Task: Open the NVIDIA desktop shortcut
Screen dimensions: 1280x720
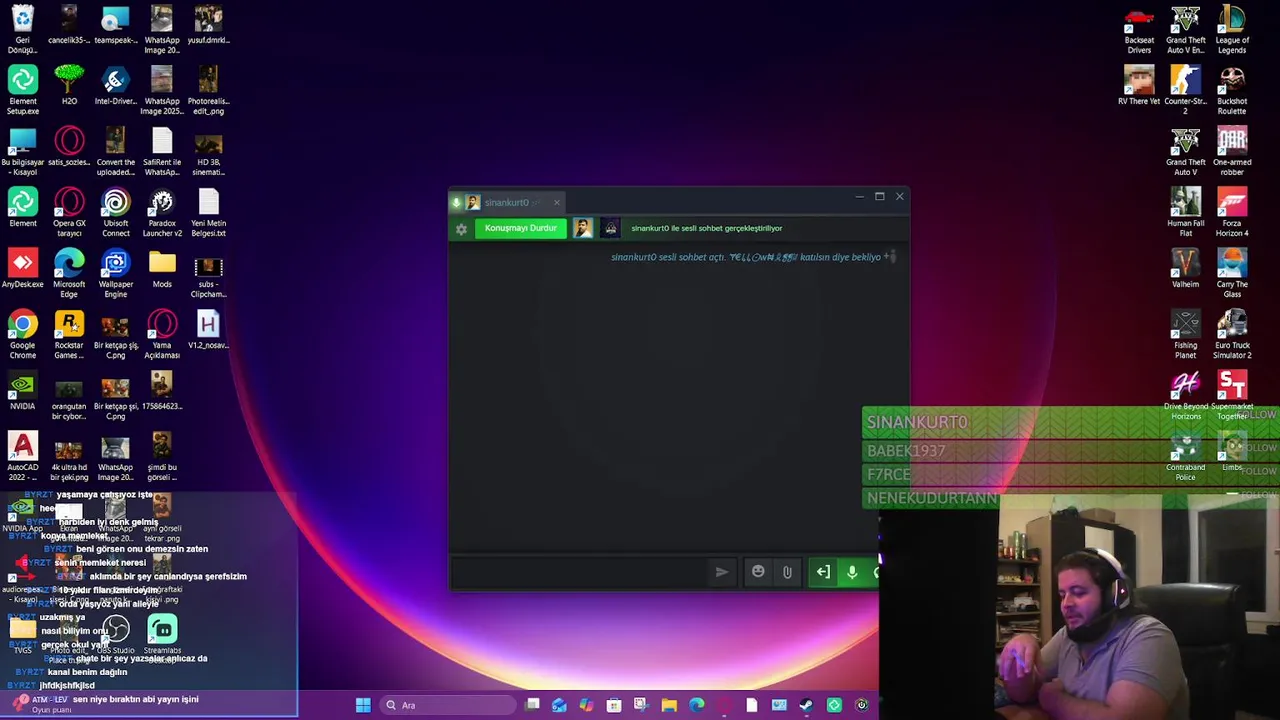Action: [22, 391]
